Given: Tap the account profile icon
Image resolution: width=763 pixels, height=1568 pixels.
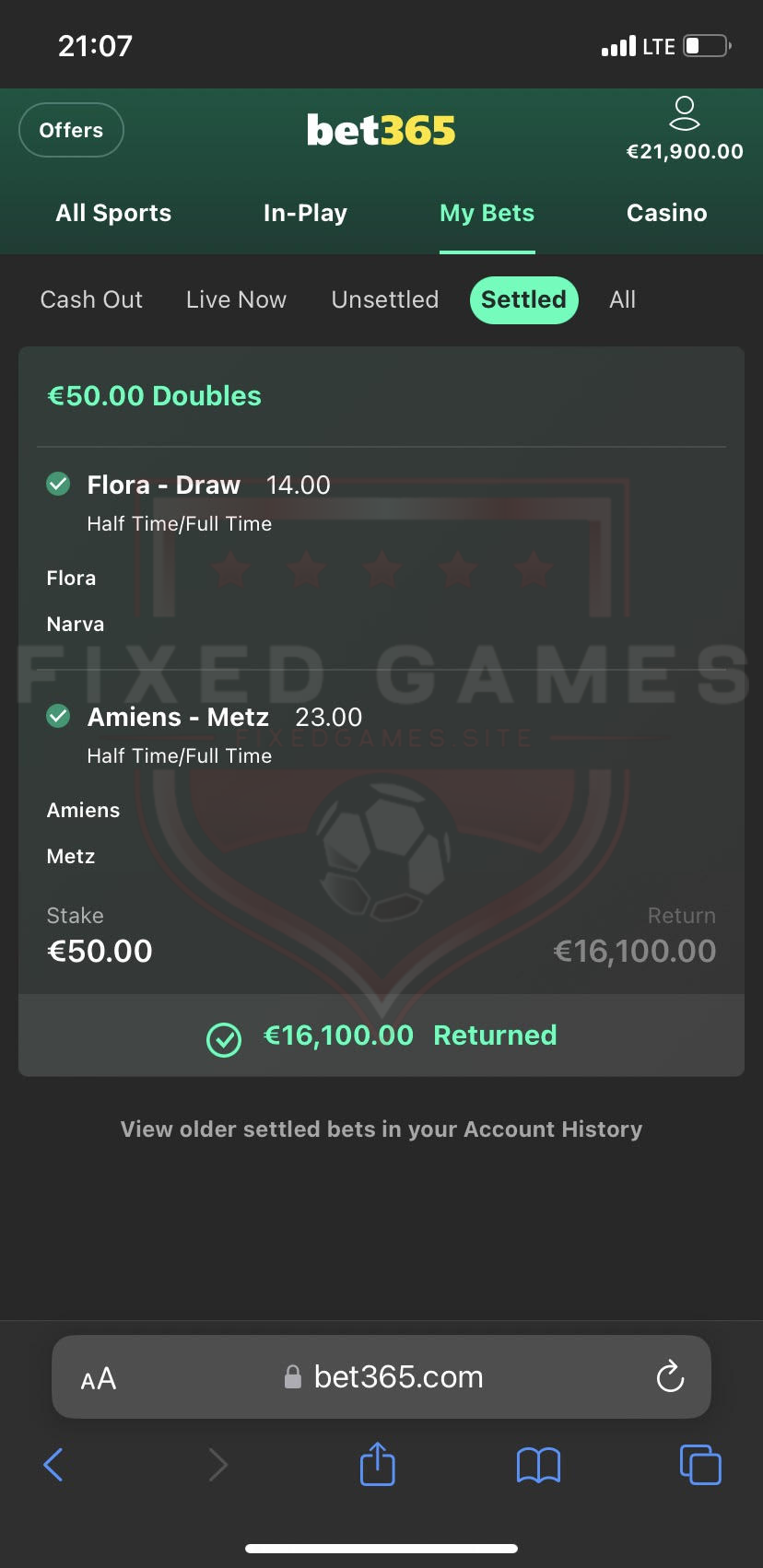Looking at the screenshot, I should (684, 113).
